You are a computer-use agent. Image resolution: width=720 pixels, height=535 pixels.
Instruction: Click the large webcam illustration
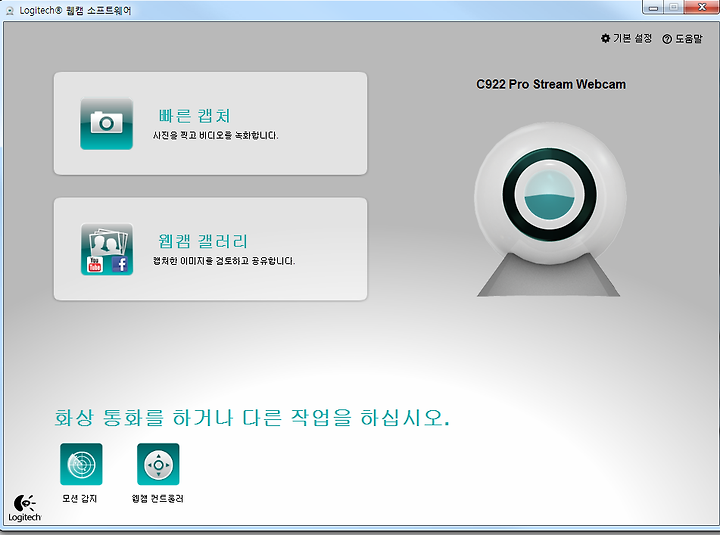click(x=549, y=209)
